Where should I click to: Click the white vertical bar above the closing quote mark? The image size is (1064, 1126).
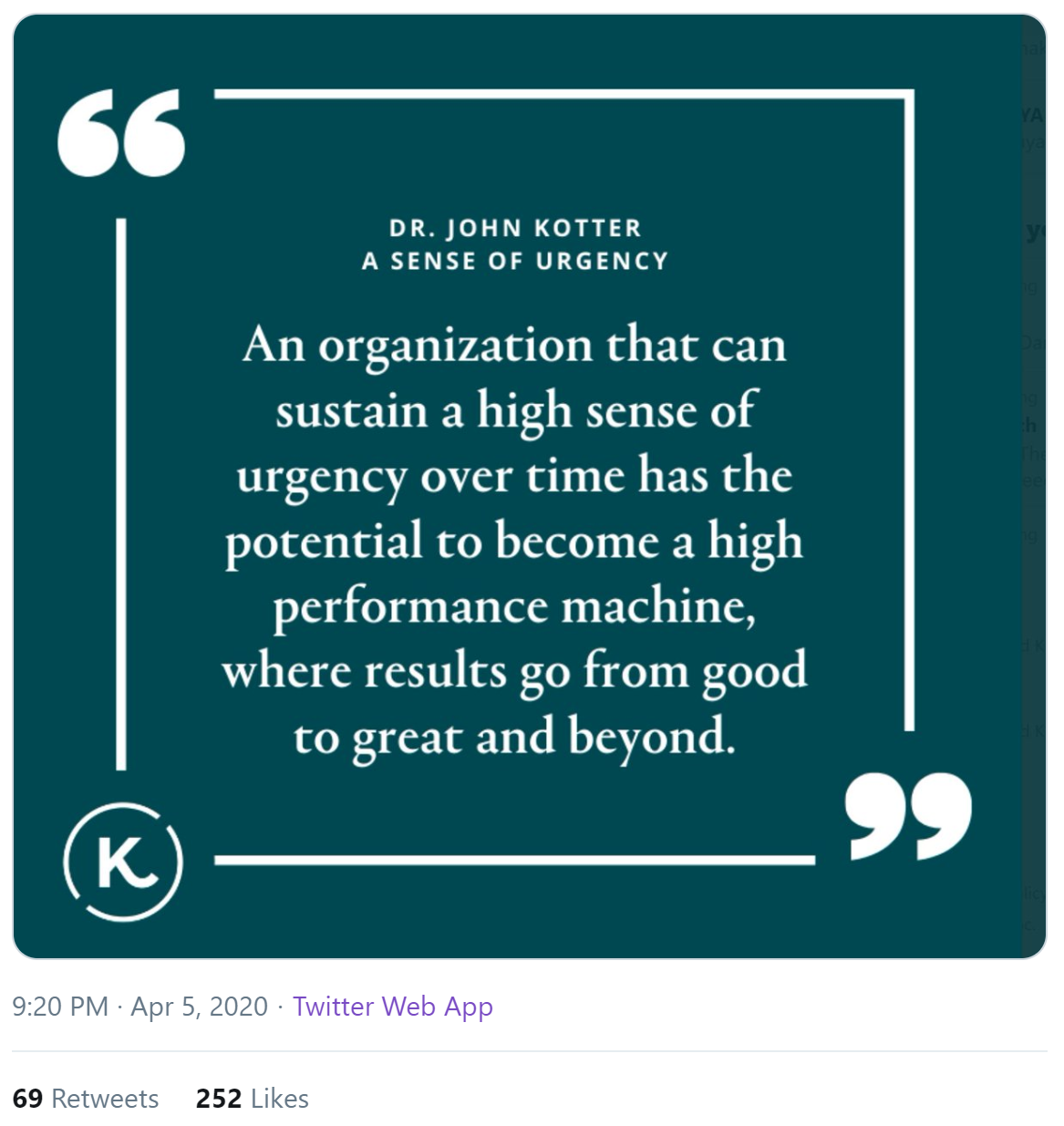coord(909,410)
